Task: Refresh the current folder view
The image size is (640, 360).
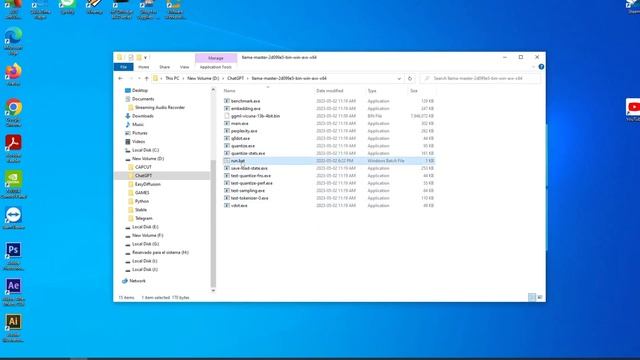Action: (410, 78)
